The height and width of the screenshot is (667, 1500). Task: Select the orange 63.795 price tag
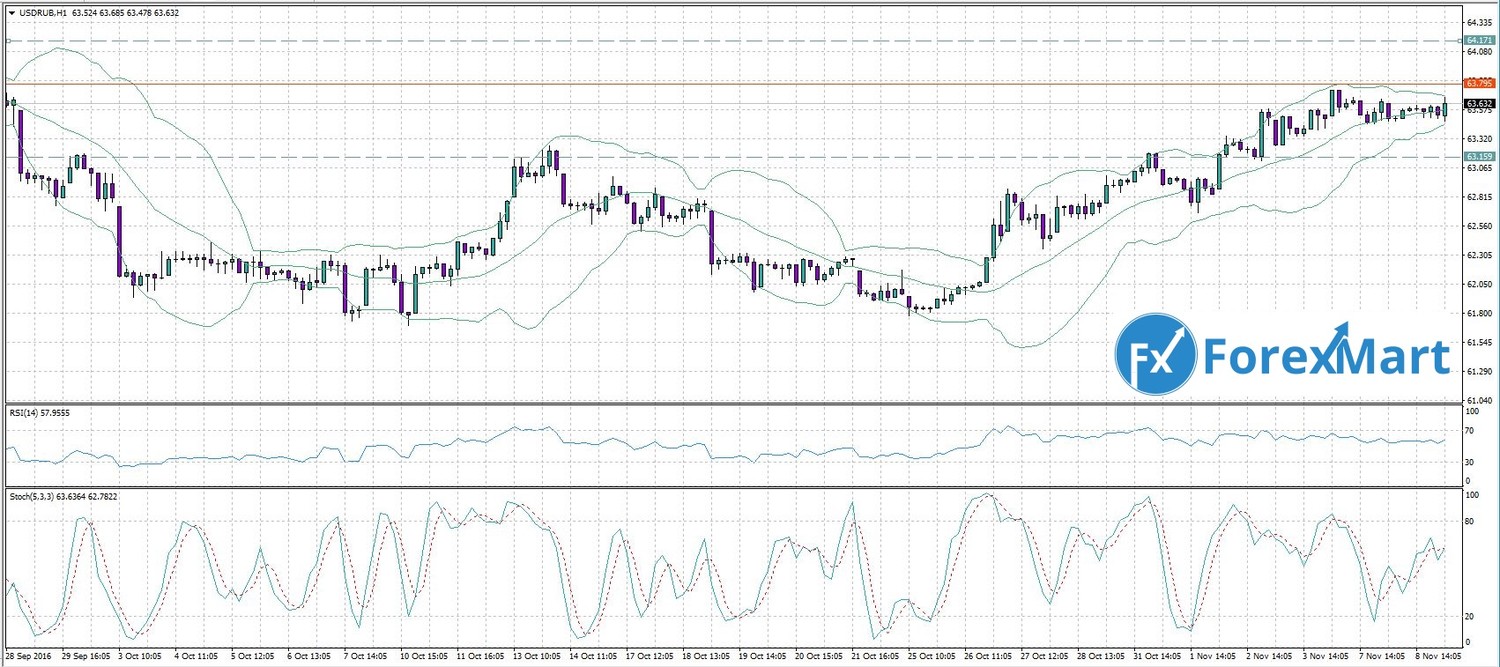pyautogui.click(x=1480, y=83)
